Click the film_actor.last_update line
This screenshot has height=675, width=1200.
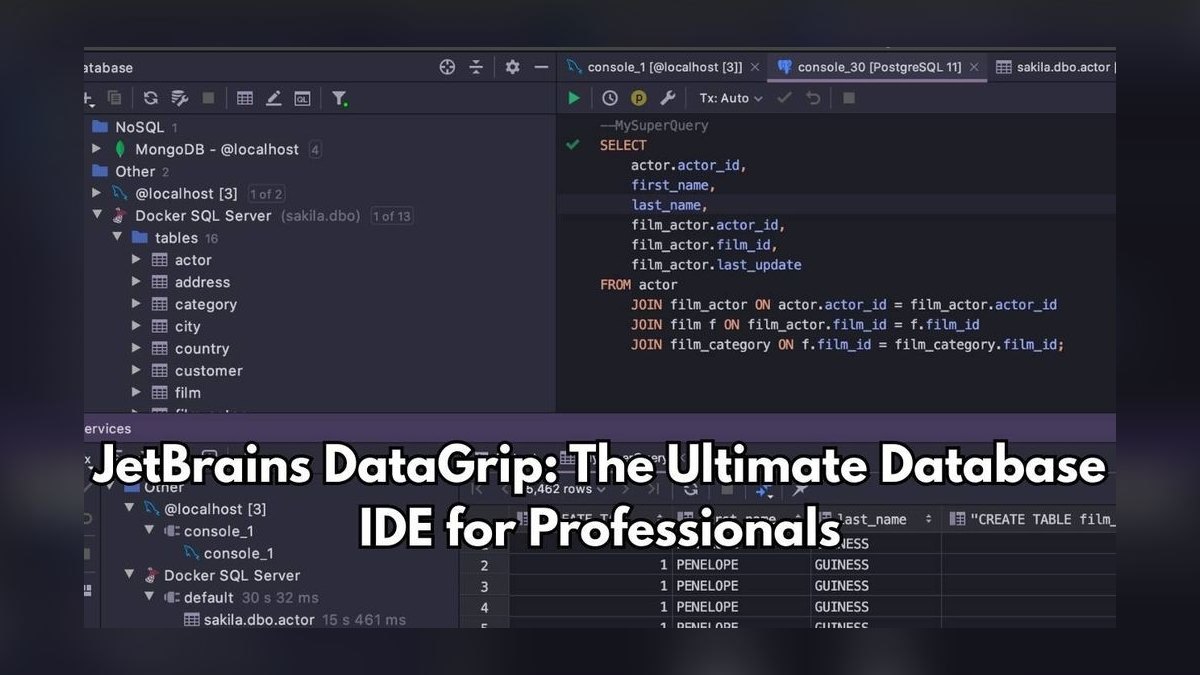(716, 265)
